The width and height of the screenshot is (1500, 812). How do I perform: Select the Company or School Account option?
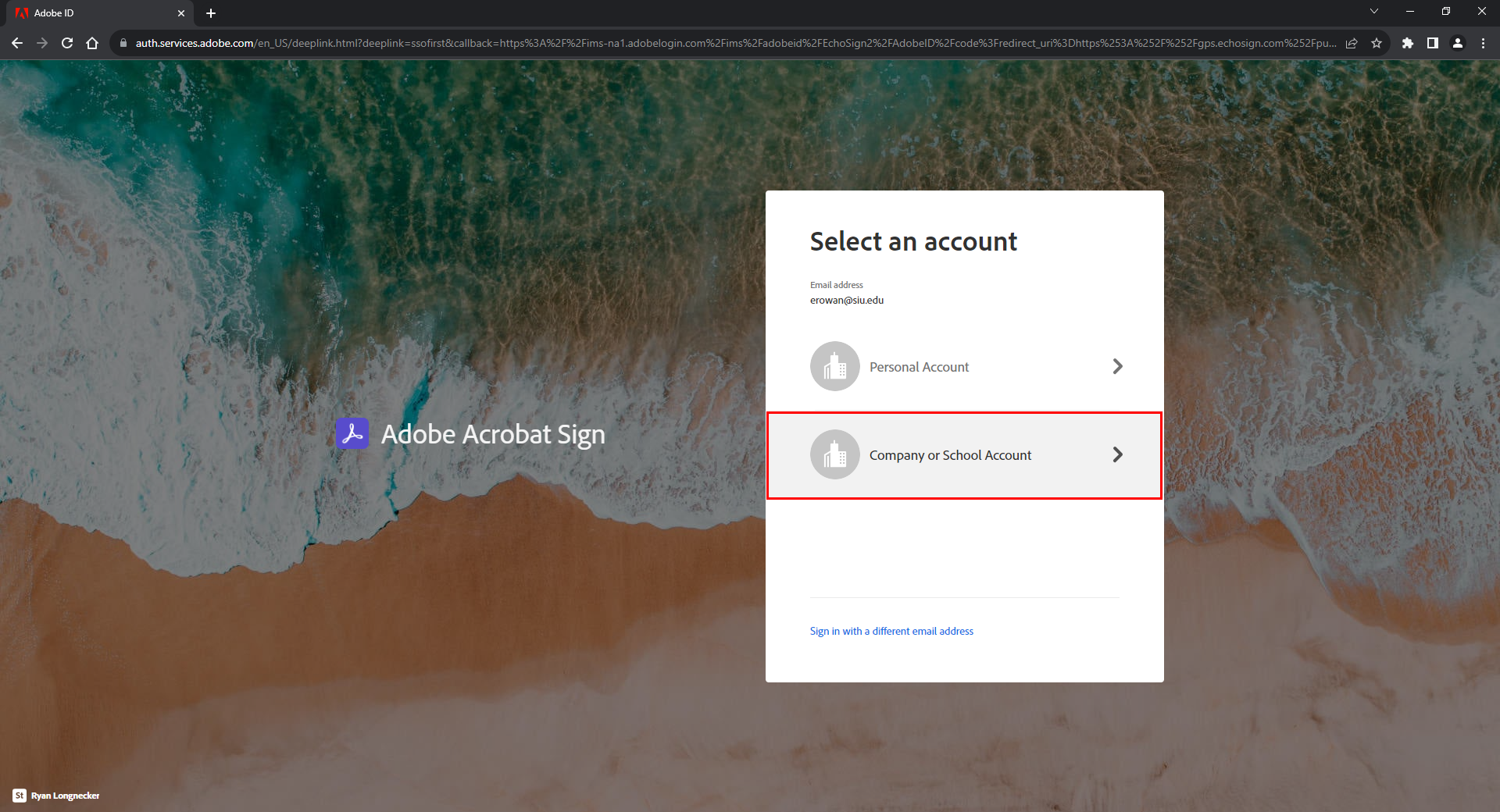pos(950,455)
